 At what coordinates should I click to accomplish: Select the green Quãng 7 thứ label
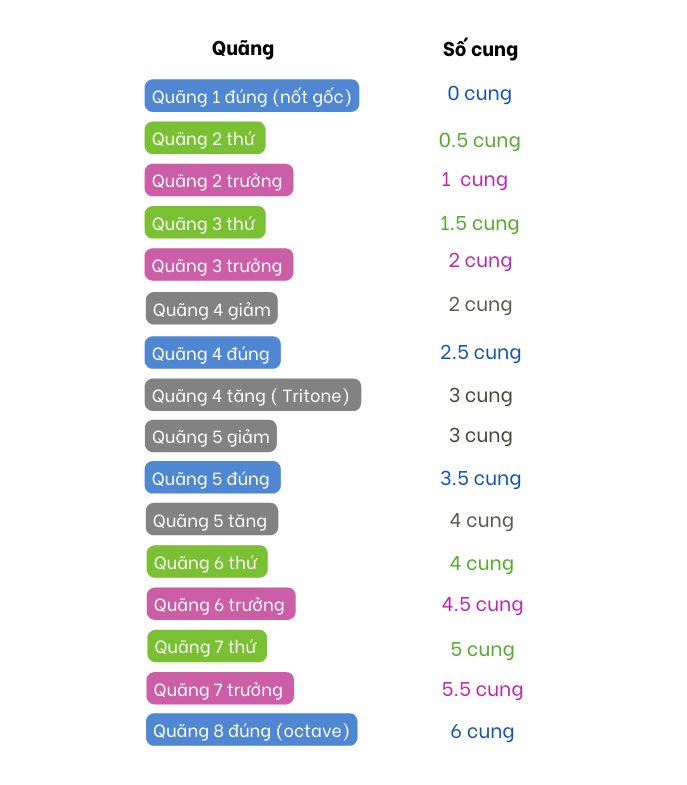tap(207, 646)
